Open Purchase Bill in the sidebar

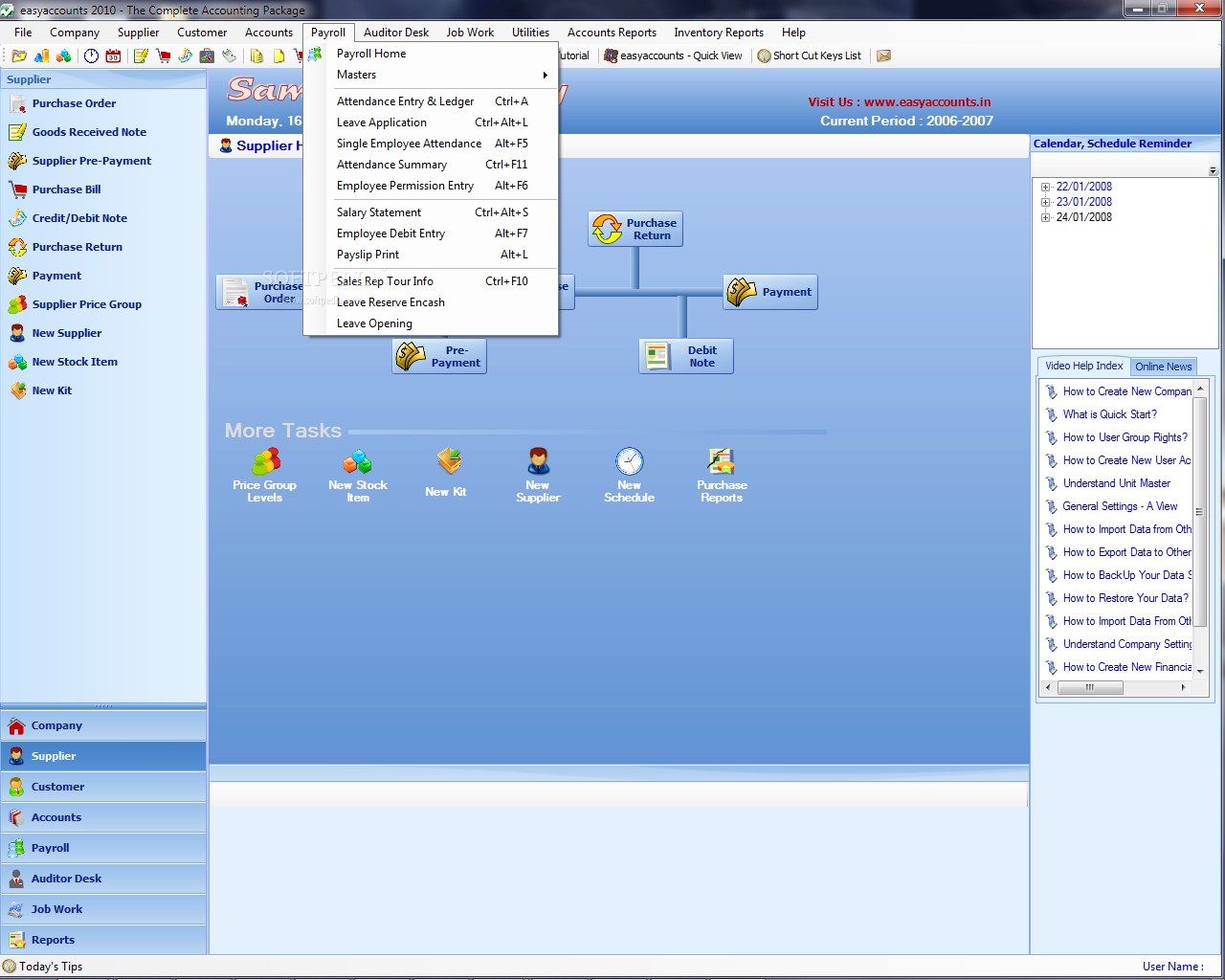pyautogui.click(x=66, y=189)
